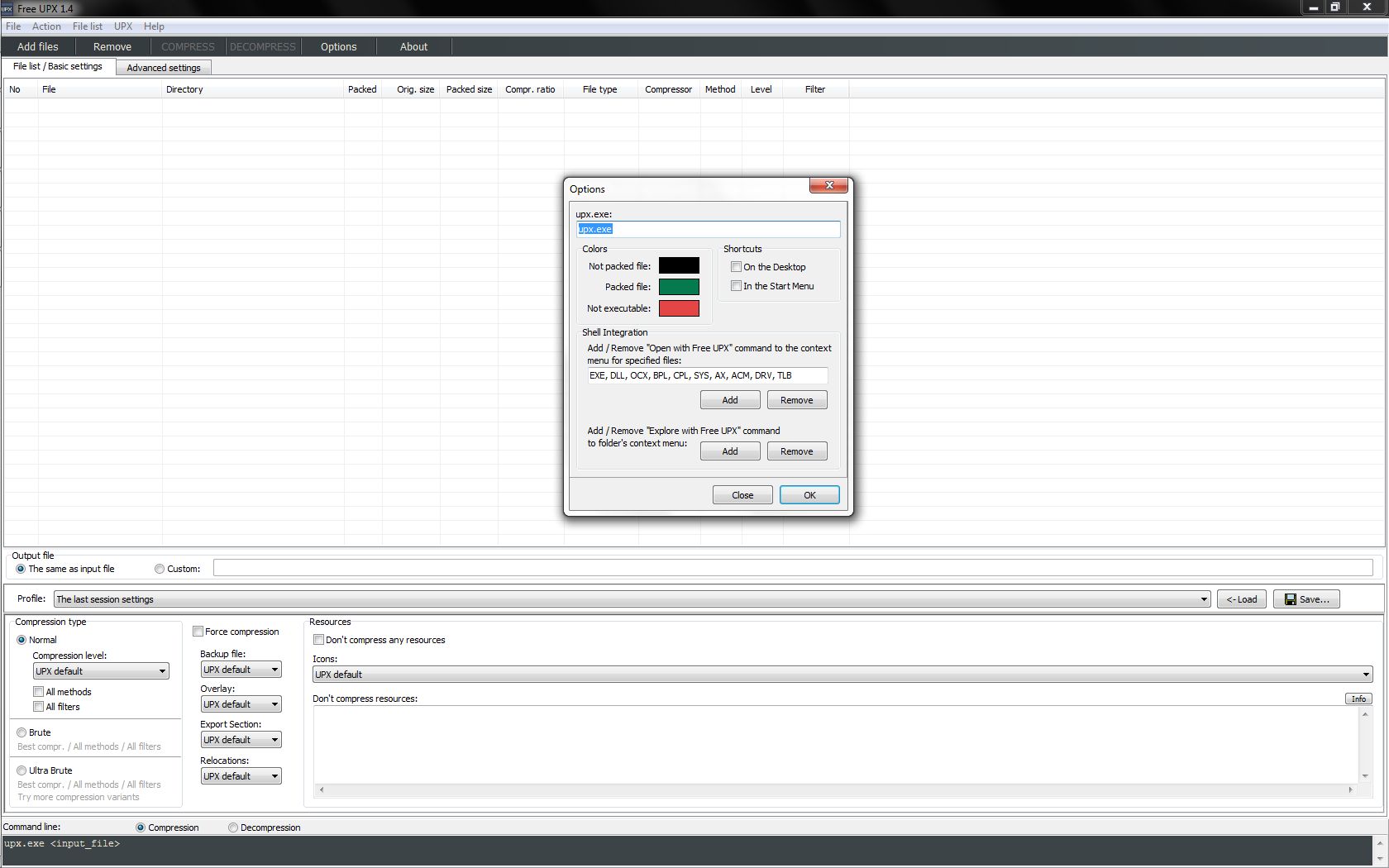Check Don't compress any resources
Viewport: 1389px width, 868px height.
click(x=318, y=640)
